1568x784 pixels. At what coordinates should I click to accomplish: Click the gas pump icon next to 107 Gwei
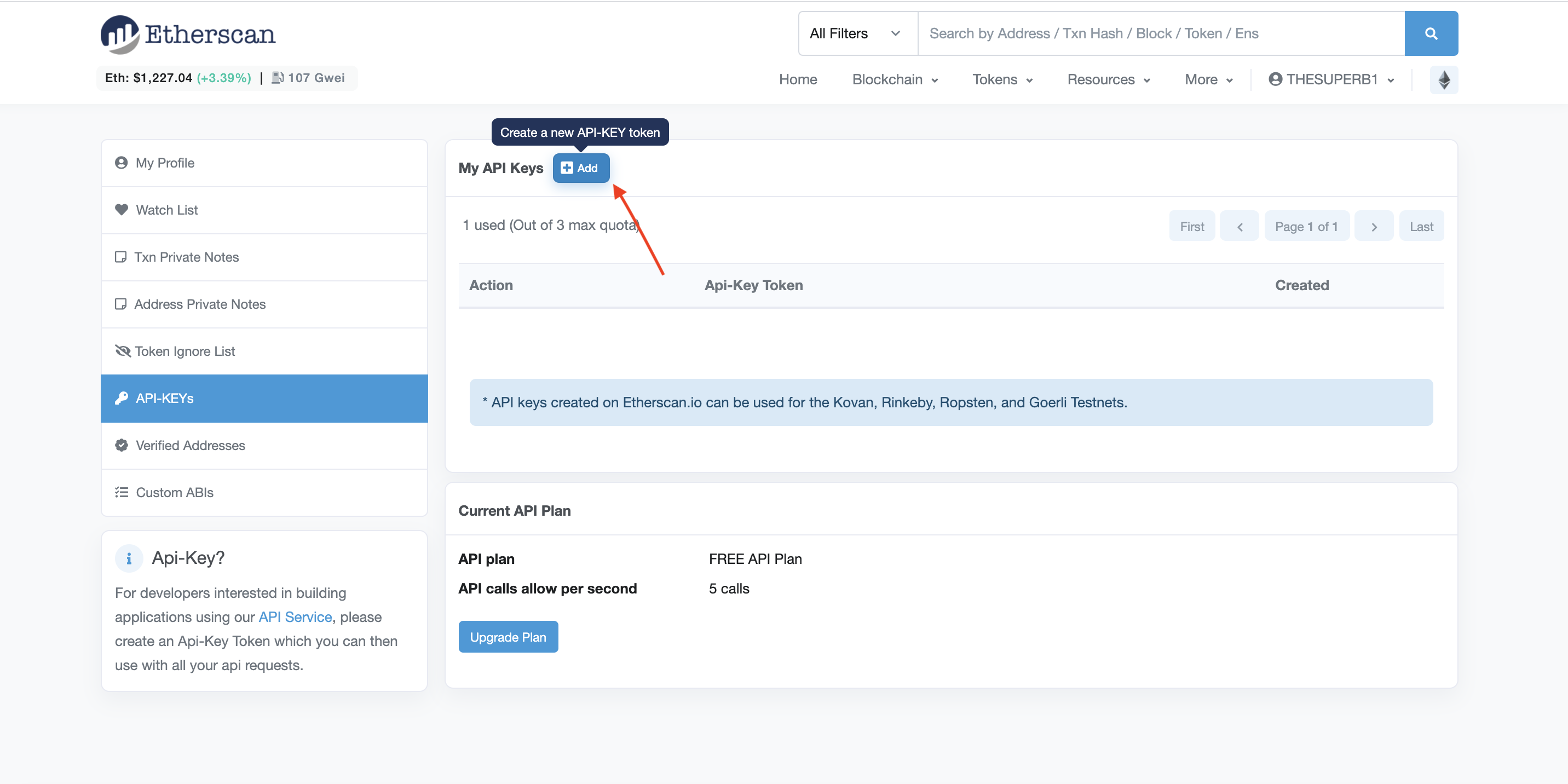point(278,78)
